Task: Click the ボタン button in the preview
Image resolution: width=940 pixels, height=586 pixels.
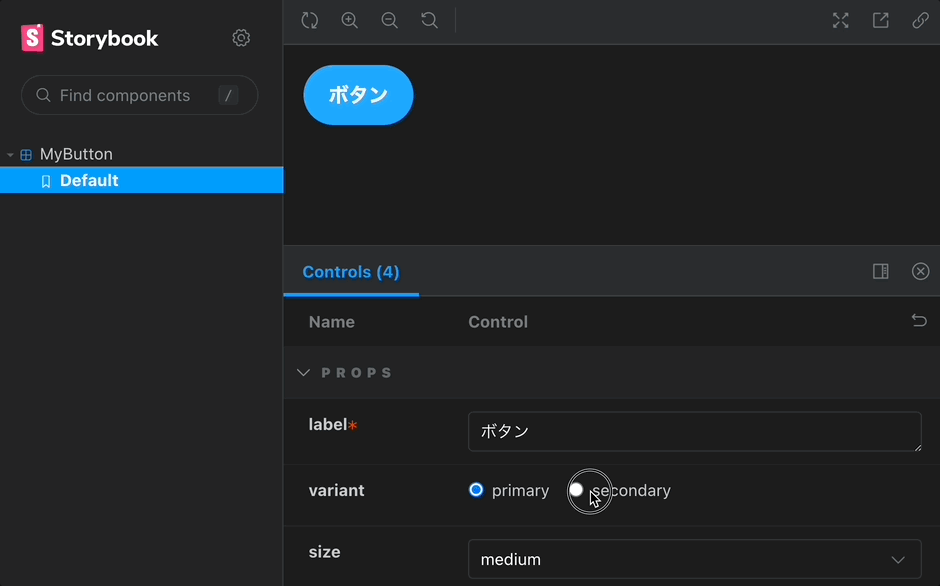Action: coord(358,95)
